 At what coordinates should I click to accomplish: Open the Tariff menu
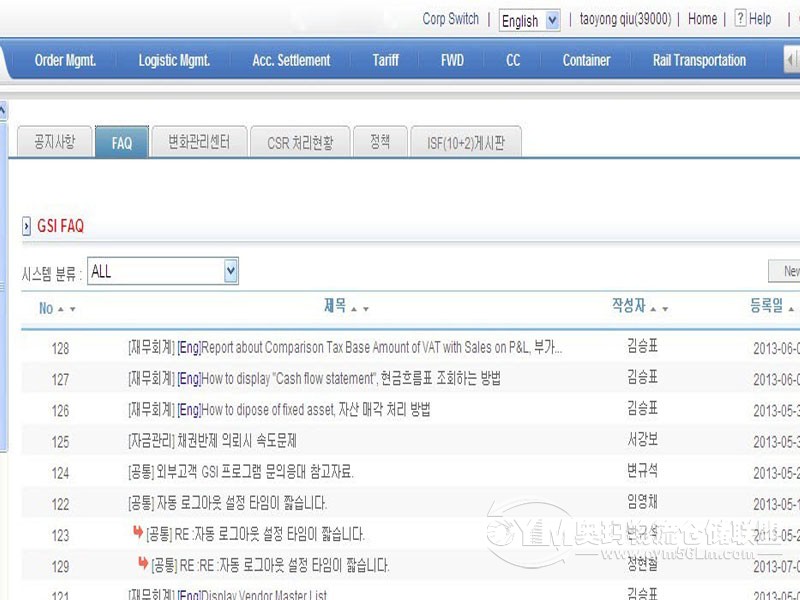(385, 60)
